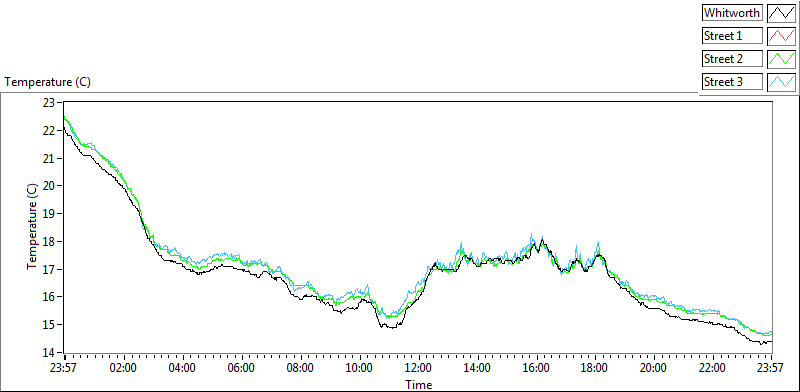Viewport: 800px width, 392px height.
Task: Click the 04:00 time axis marker
Action: click(183, 368)
